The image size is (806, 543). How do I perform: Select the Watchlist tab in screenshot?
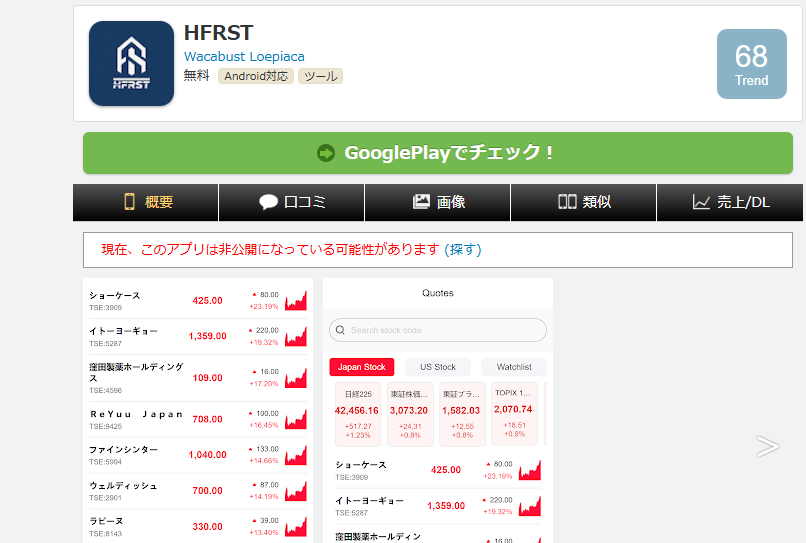(x=514, y=367)
